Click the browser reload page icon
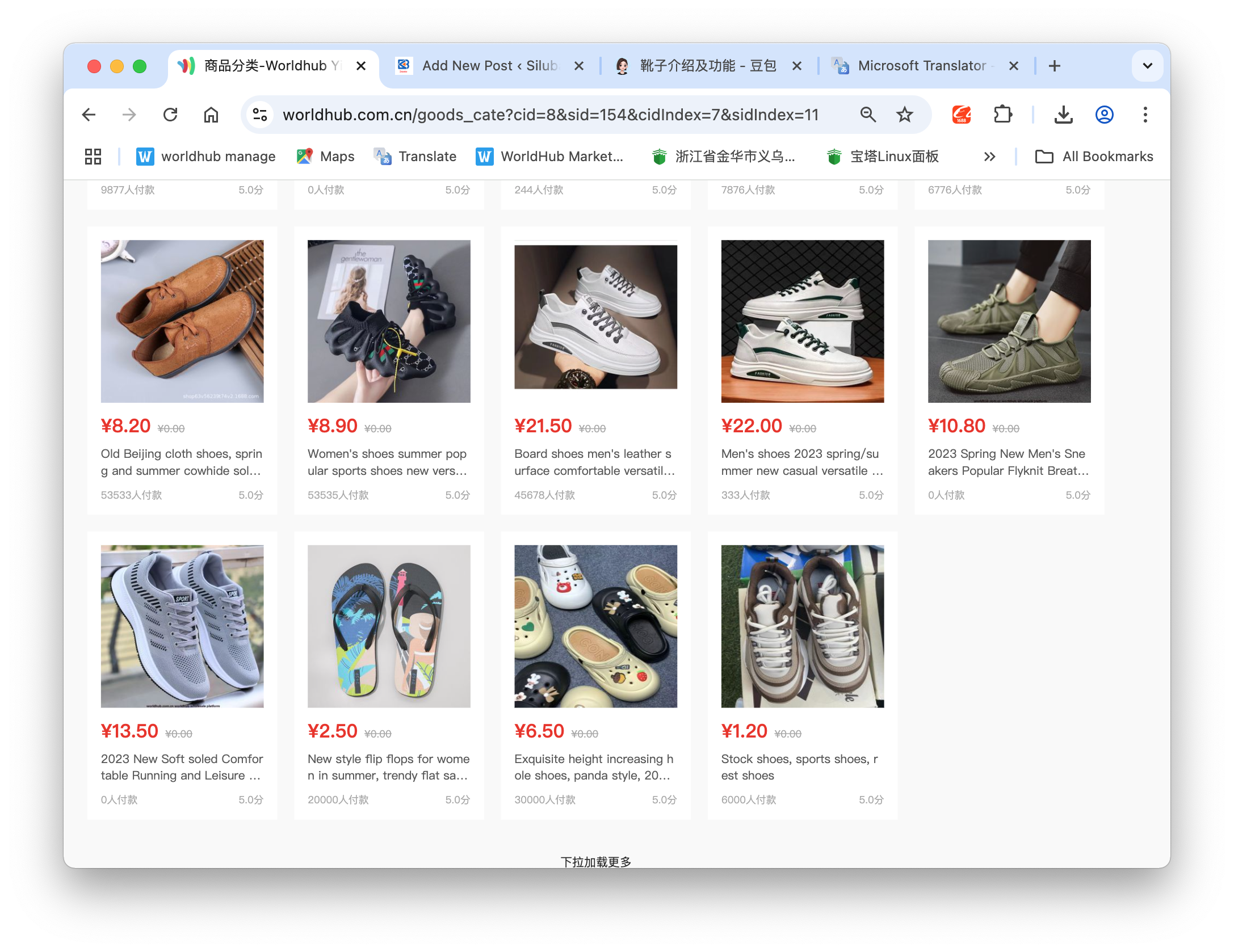Image resolution: width=1234 pixels, height=952 pixels. tap(170, 115)
